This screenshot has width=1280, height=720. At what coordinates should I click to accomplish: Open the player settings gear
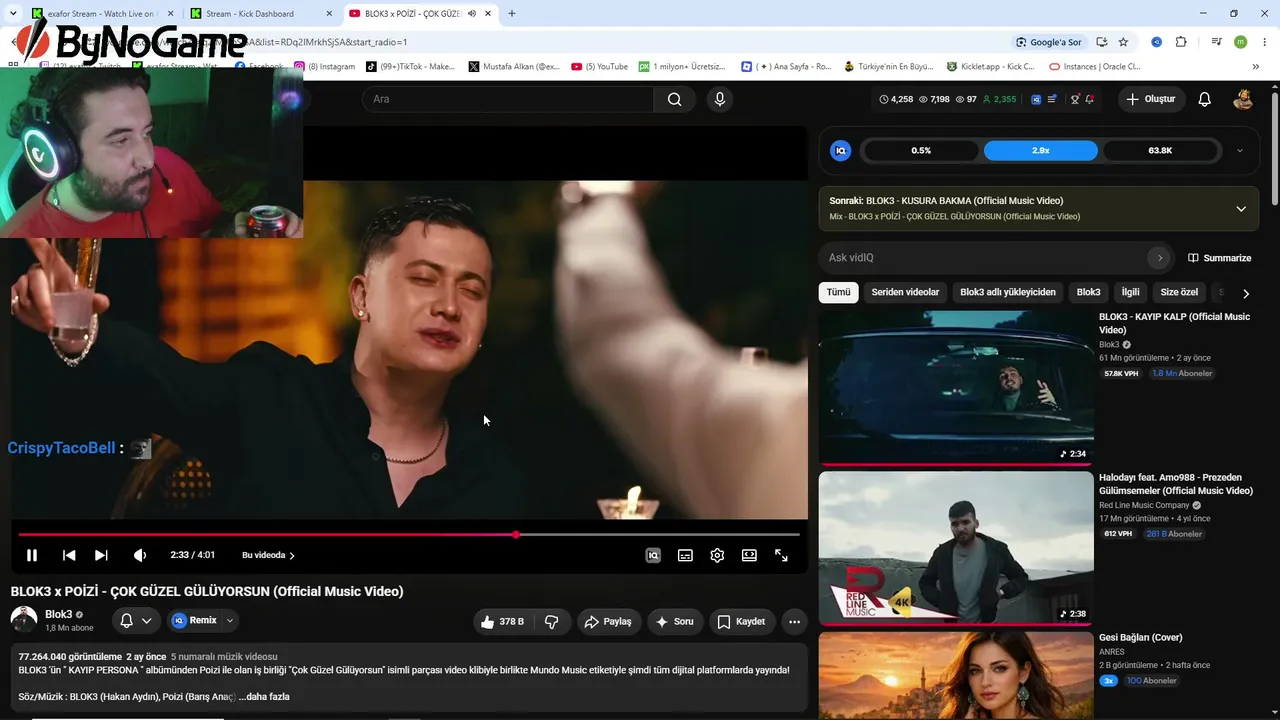[x=717, y=555]
